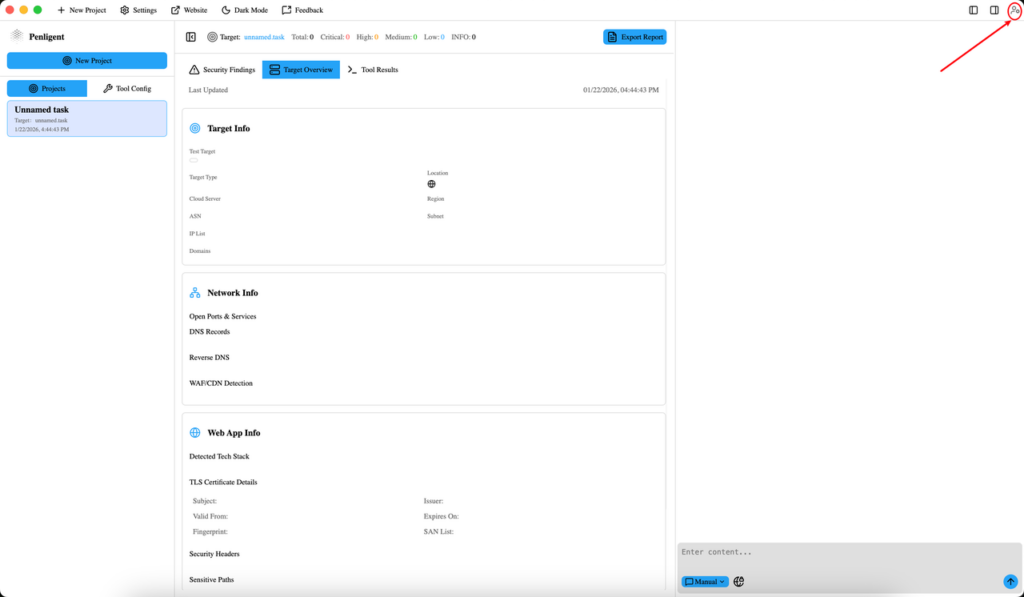Toggle the left sidebar panel icon
1024x597 pixels.
click(974, 10)
